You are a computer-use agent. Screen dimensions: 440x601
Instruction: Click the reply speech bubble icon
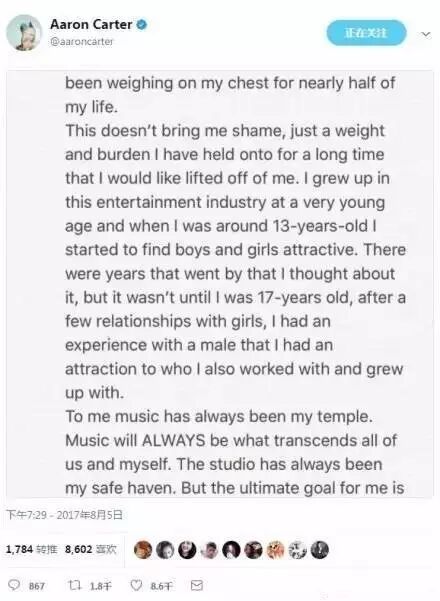tap(15, 585)
